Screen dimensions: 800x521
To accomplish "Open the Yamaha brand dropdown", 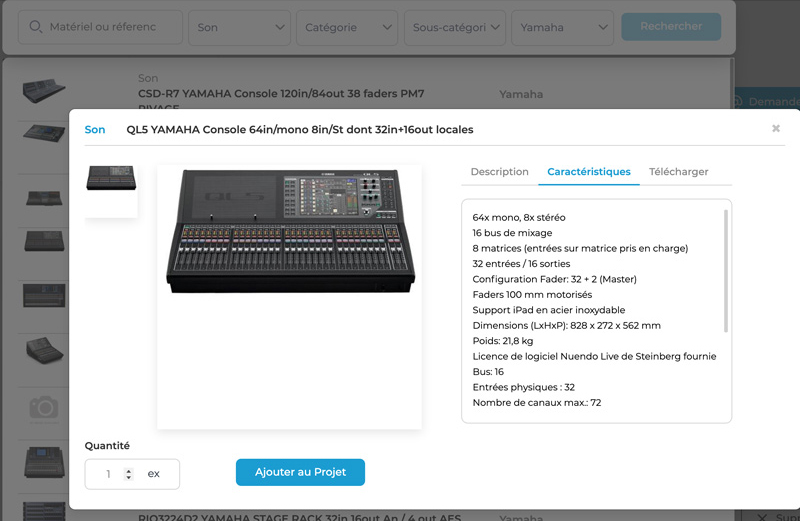I will 562,28.
